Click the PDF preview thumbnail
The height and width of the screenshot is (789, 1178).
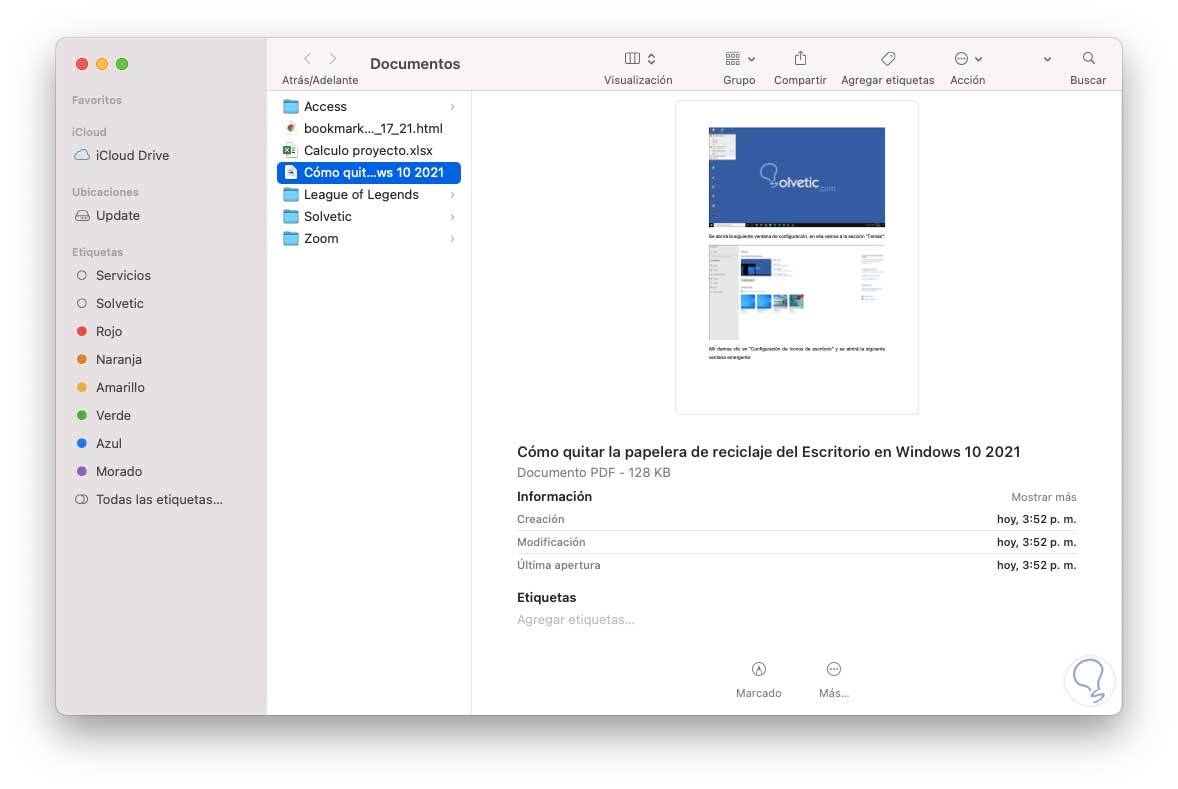coord(796,256)
